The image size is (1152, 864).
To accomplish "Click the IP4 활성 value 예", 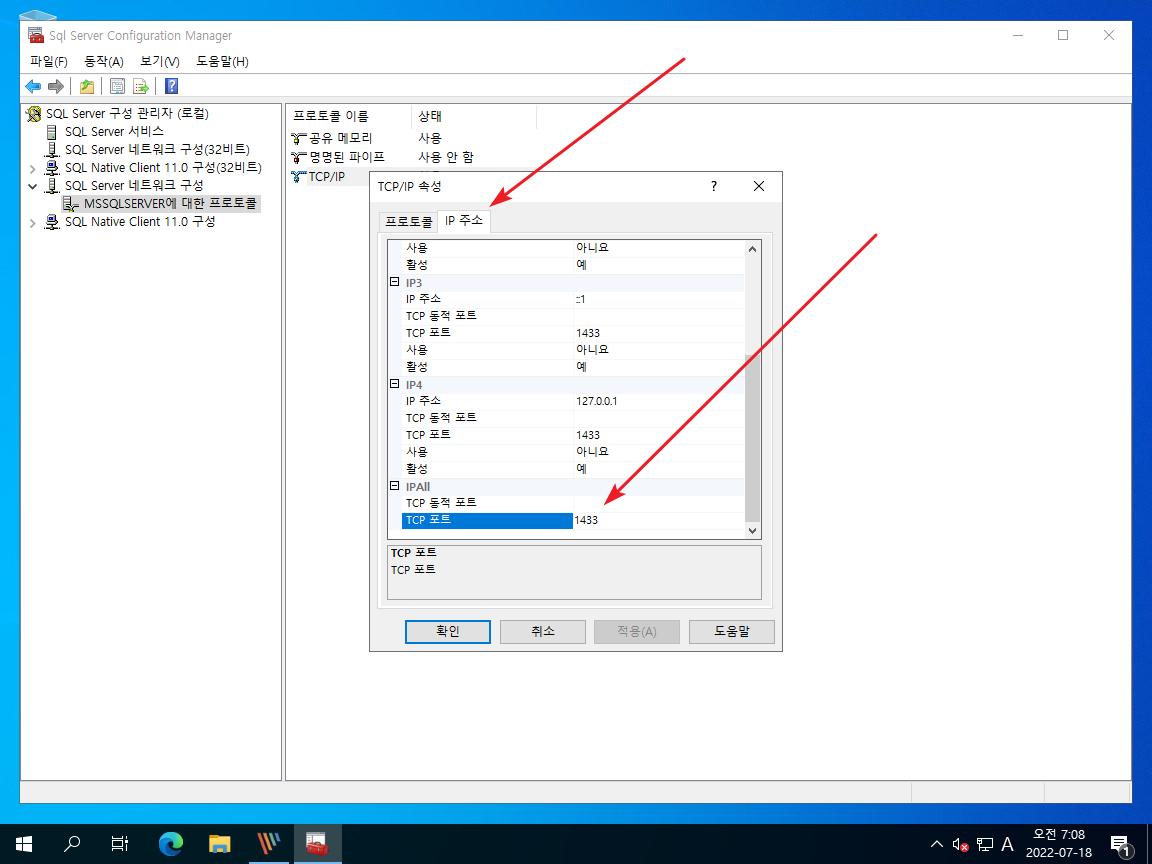I will [658, 469].
